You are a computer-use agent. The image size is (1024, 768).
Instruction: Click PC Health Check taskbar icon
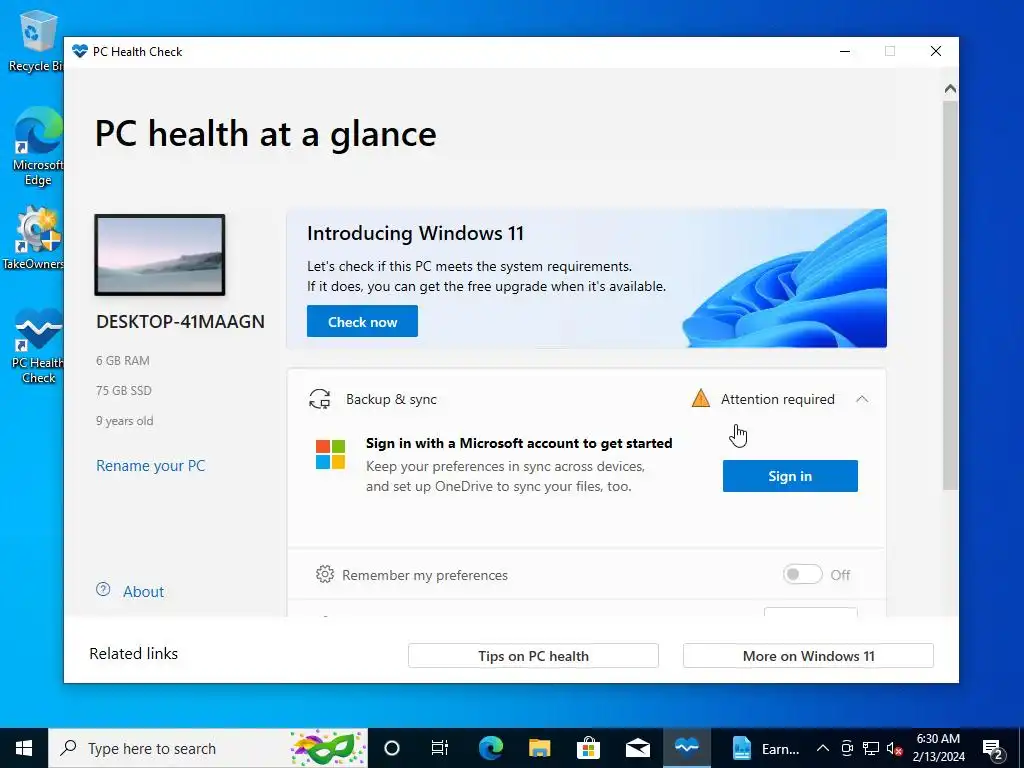click(686, 748)
